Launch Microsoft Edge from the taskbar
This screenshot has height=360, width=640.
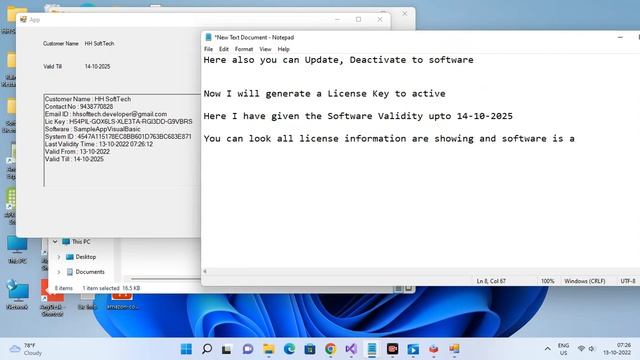(289, 349)
